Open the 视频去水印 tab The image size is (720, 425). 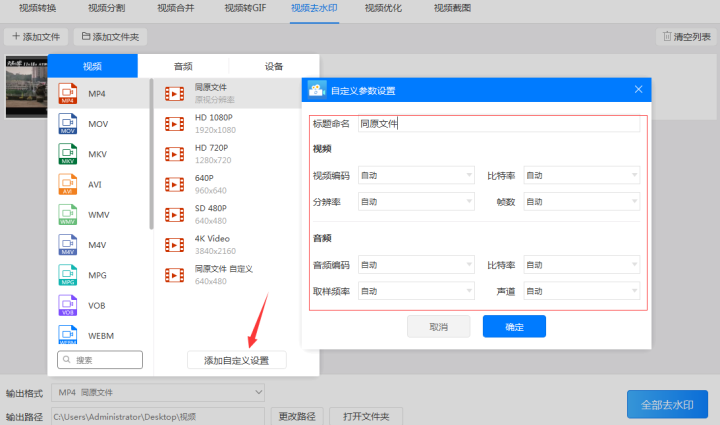(314, 8)
